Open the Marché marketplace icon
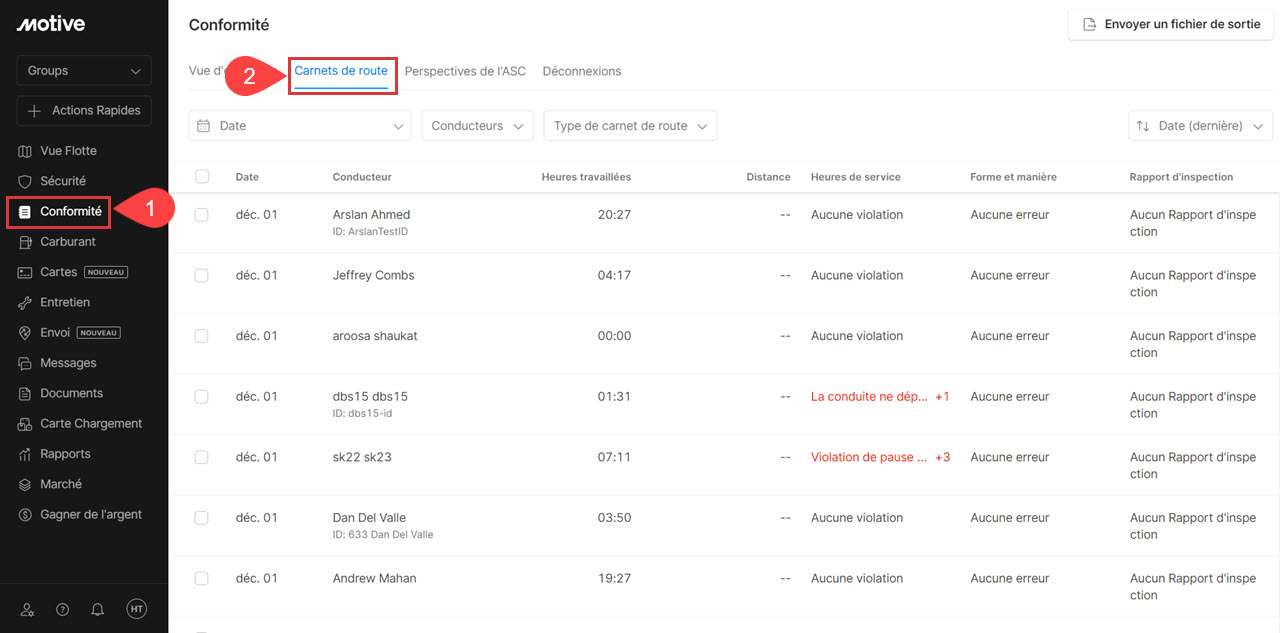1280x633 pixels. [26, 484]
